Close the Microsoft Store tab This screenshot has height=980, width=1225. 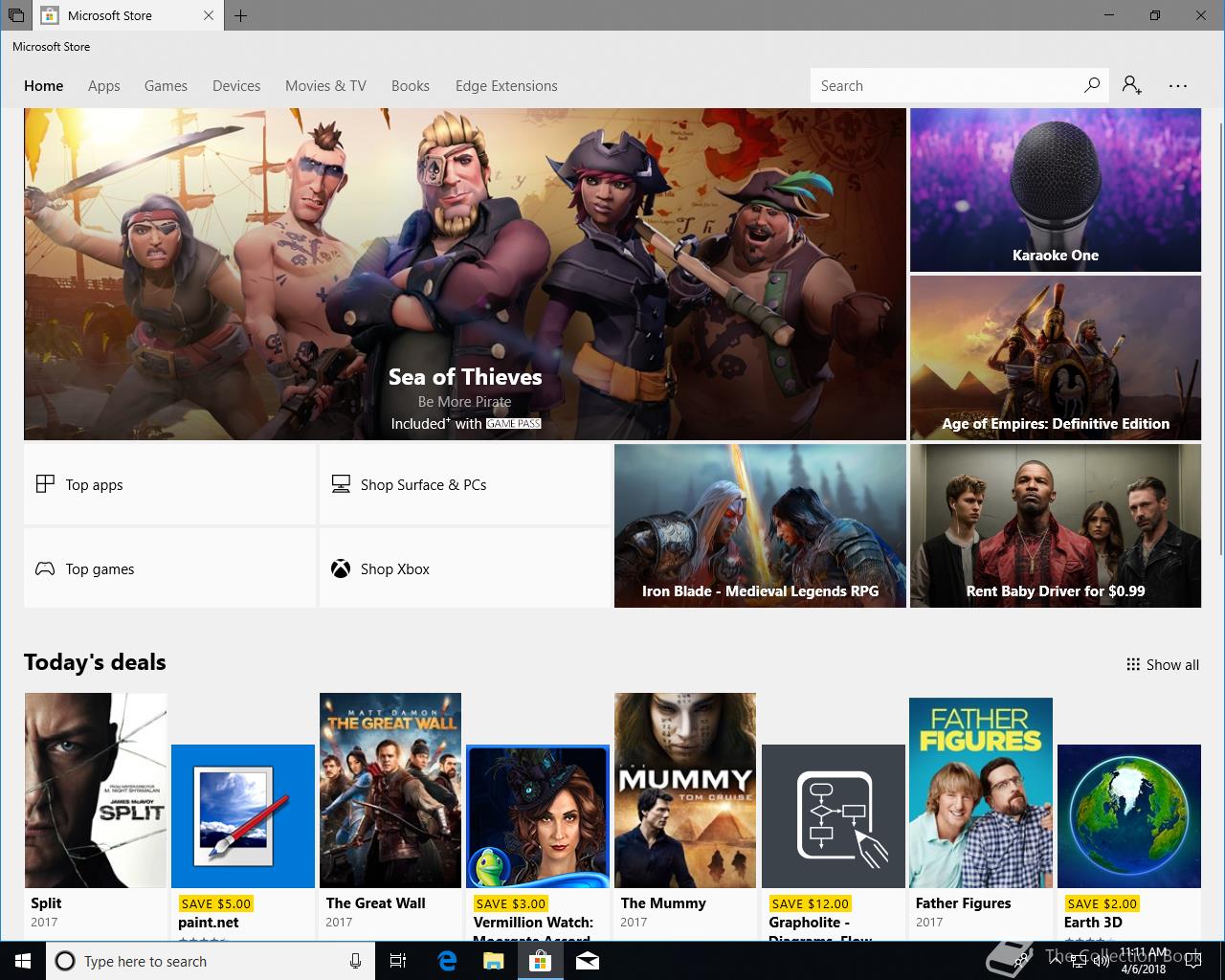(x=209, y=15)
